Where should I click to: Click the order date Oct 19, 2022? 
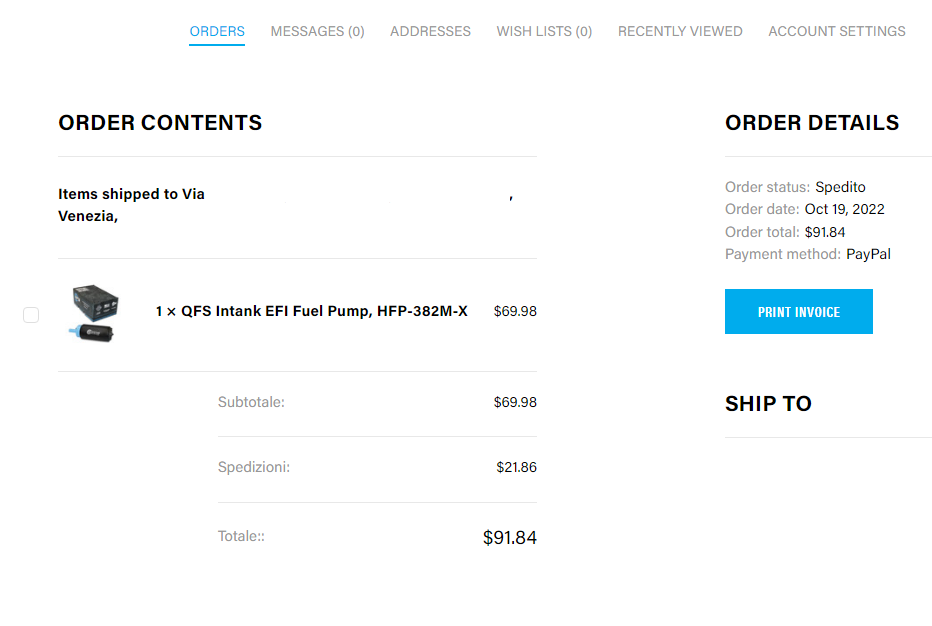(844, 209)
